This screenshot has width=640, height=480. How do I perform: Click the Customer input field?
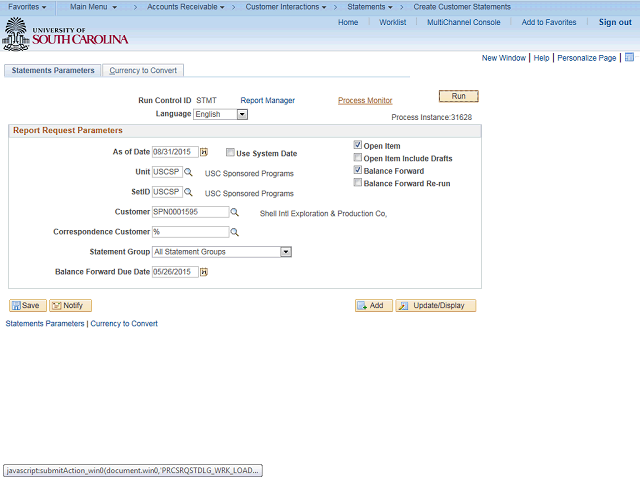191,212
